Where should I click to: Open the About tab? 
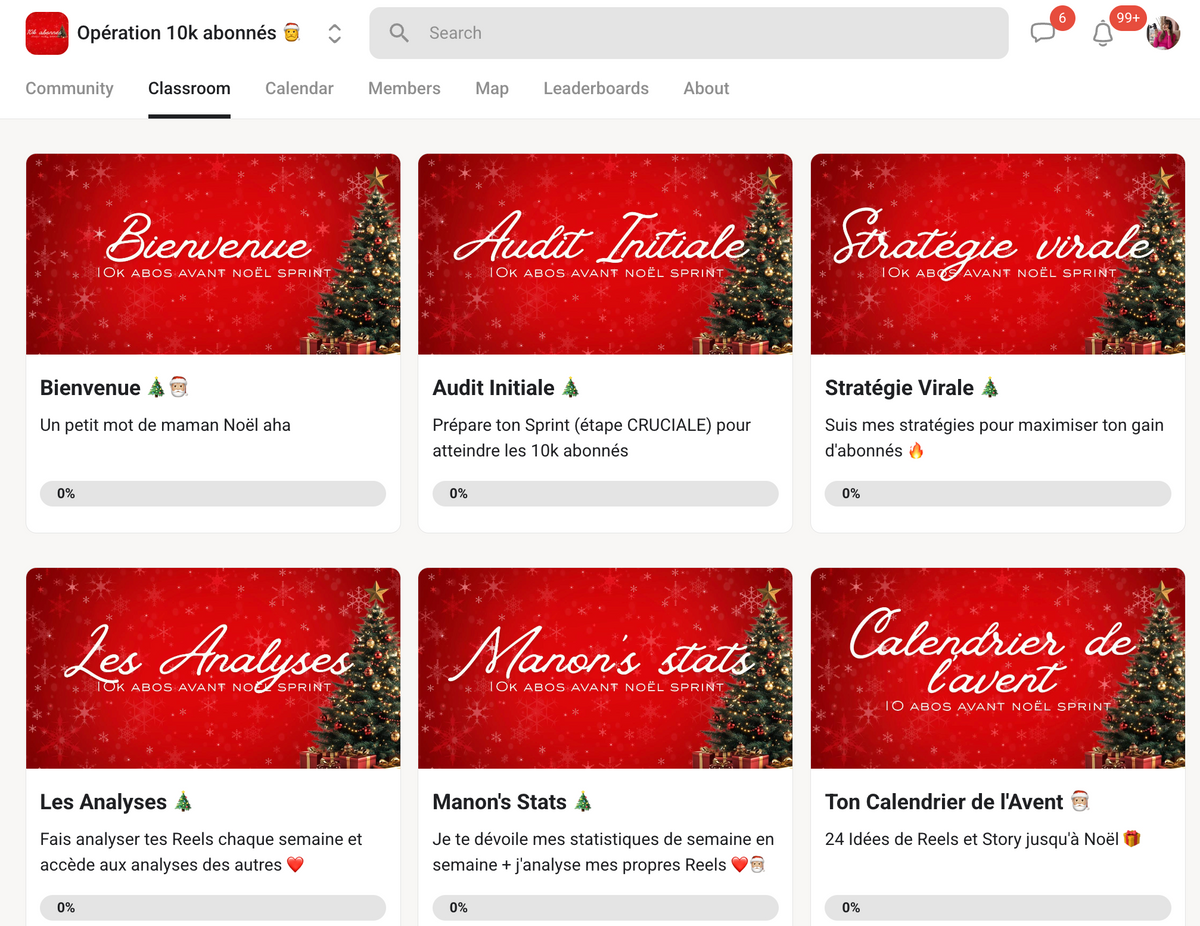point(706,88)
